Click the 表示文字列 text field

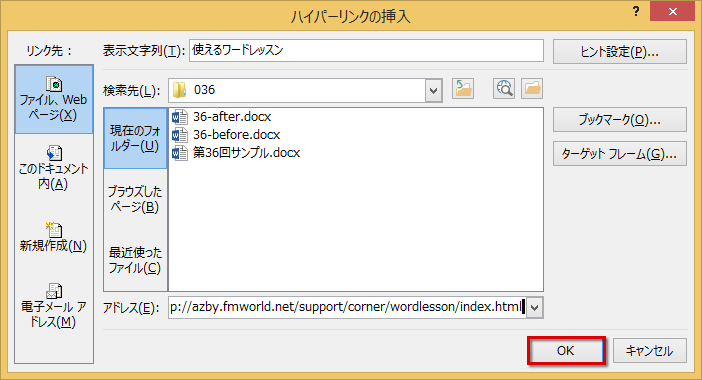coord(366,51)
